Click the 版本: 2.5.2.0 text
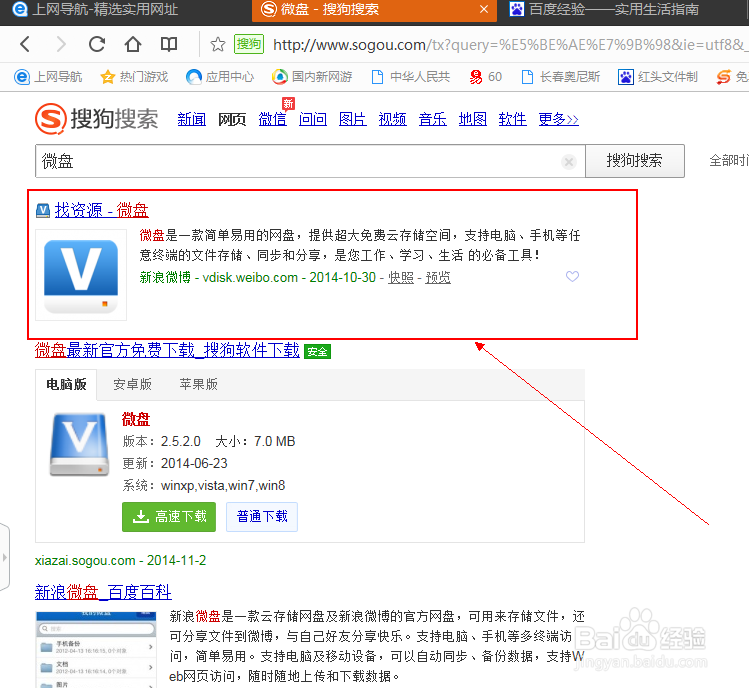Viewport: 749px width, 688px height. pos(161,441)
